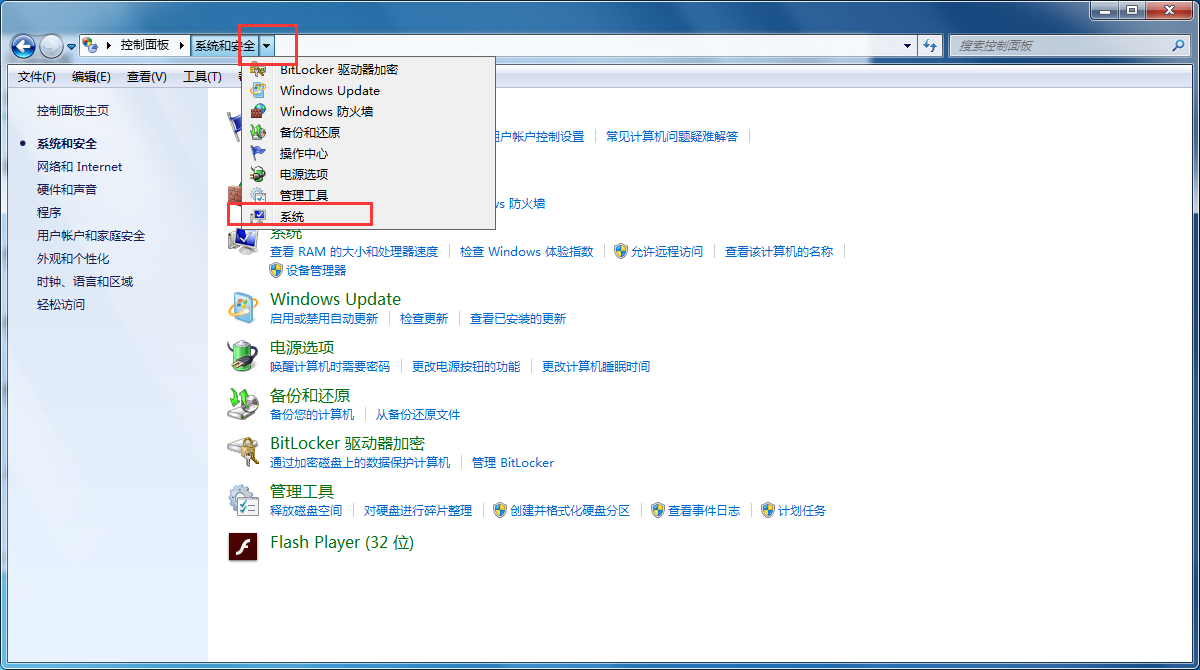Click the 管理工具 category icon
The image size is (1200, 670).
(243, 499)
